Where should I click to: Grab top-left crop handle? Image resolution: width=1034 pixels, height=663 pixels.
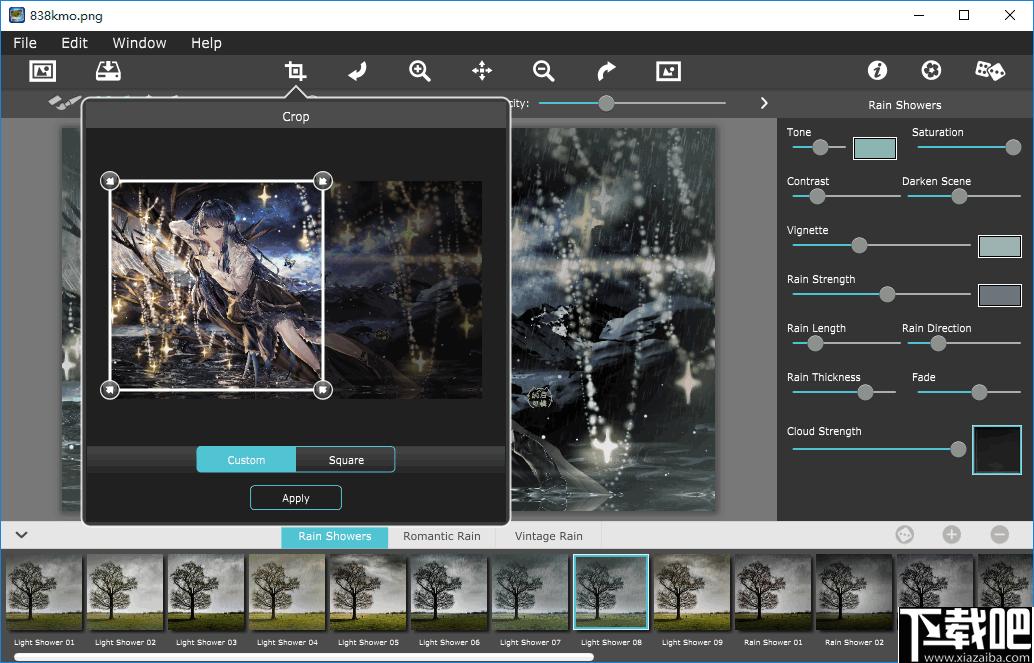click(109, 180)
